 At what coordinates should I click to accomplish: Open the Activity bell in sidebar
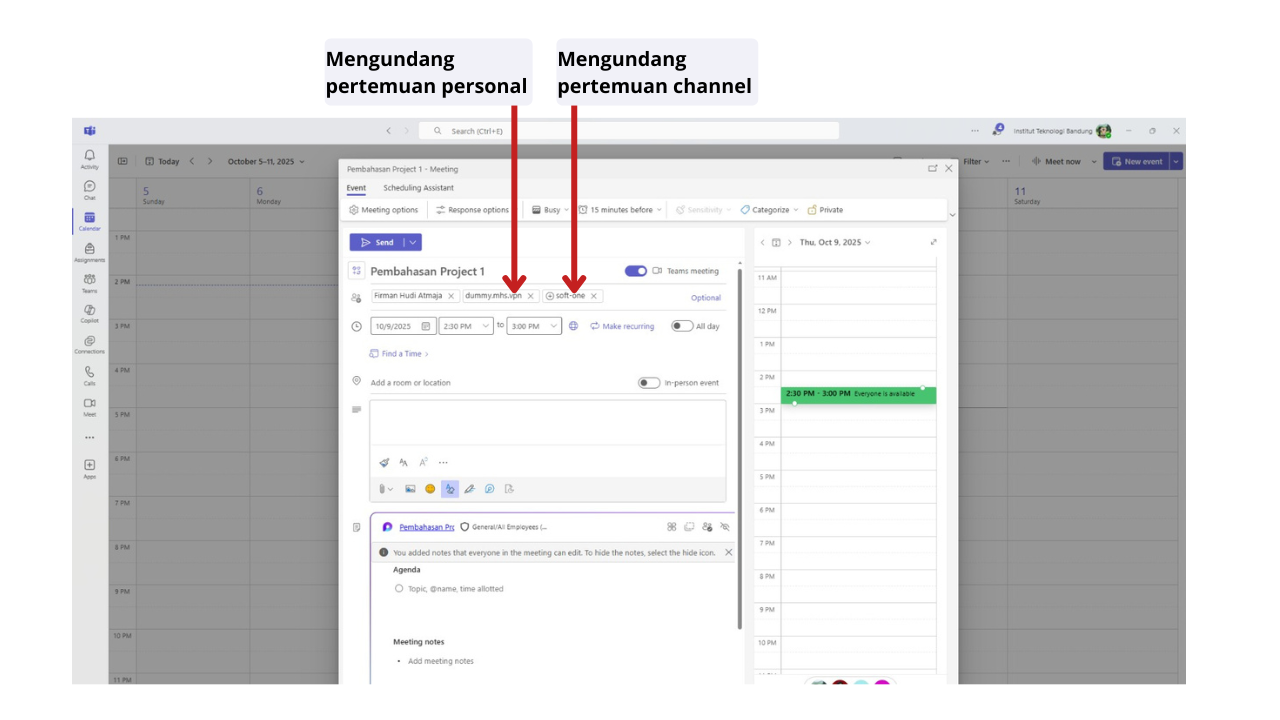point(90,158)
